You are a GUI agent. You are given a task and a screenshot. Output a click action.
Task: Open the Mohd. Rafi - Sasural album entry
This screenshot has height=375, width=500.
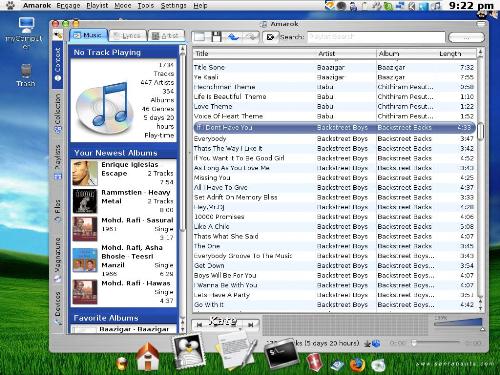(123, 229)
